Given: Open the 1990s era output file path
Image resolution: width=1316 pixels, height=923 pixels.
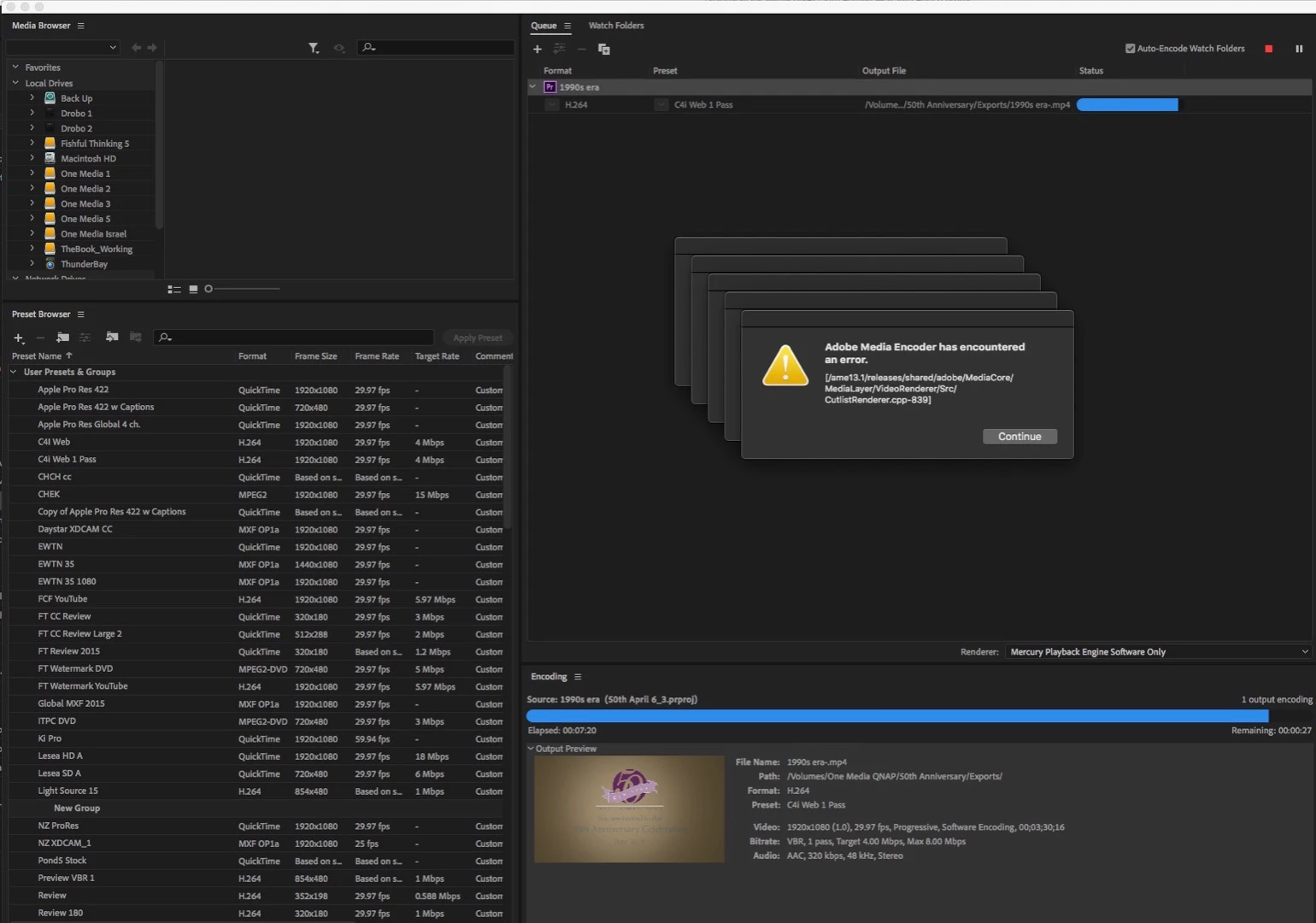Looking at the screenshot, I should point(966,105).
